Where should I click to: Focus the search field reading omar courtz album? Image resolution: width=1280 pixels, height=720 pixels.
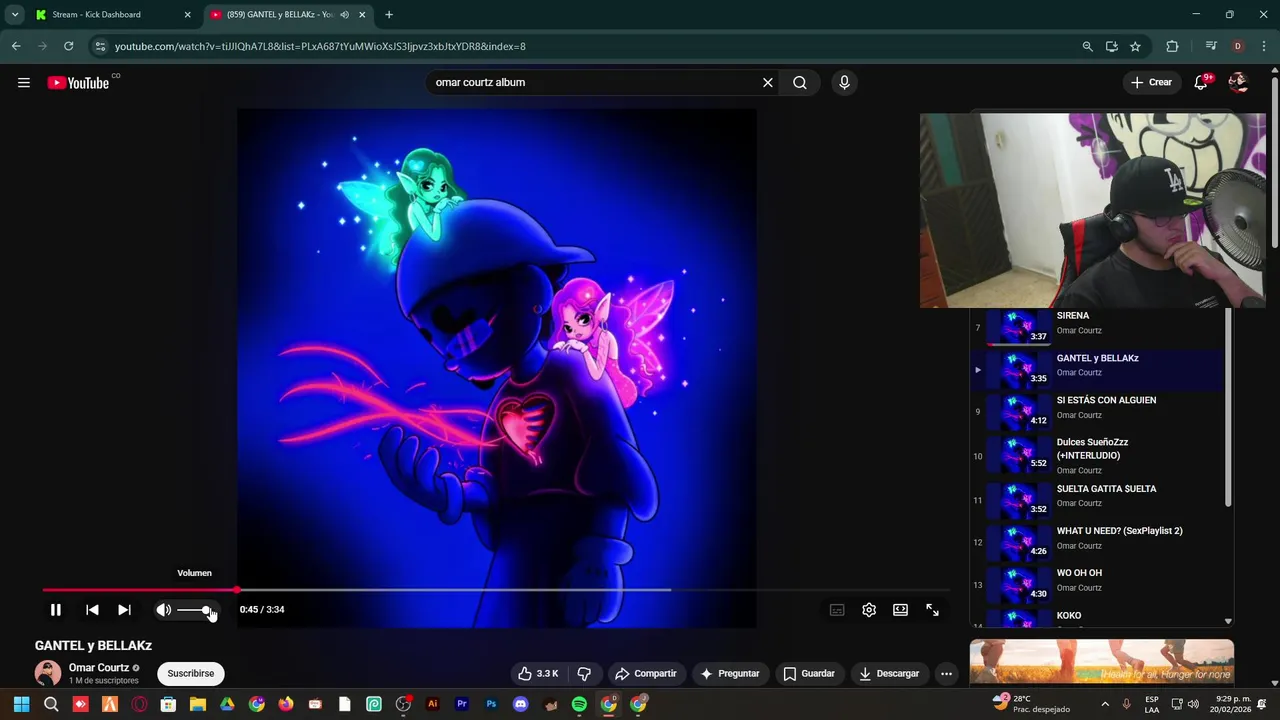click(590, 83)
